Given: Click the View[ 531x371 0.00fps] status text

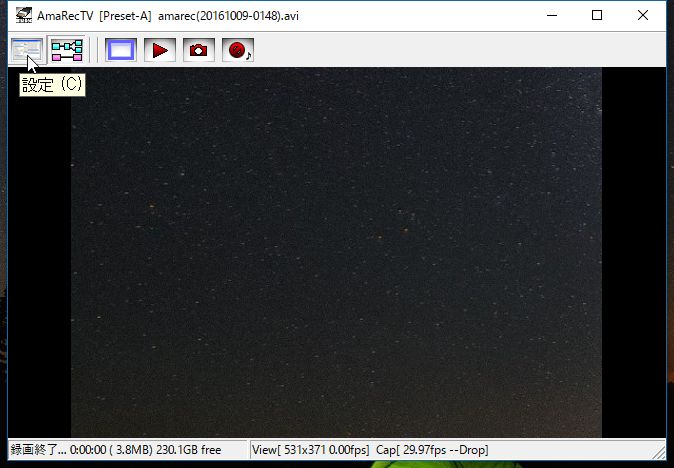Looking at the screenshot, I should click(310, 450).
